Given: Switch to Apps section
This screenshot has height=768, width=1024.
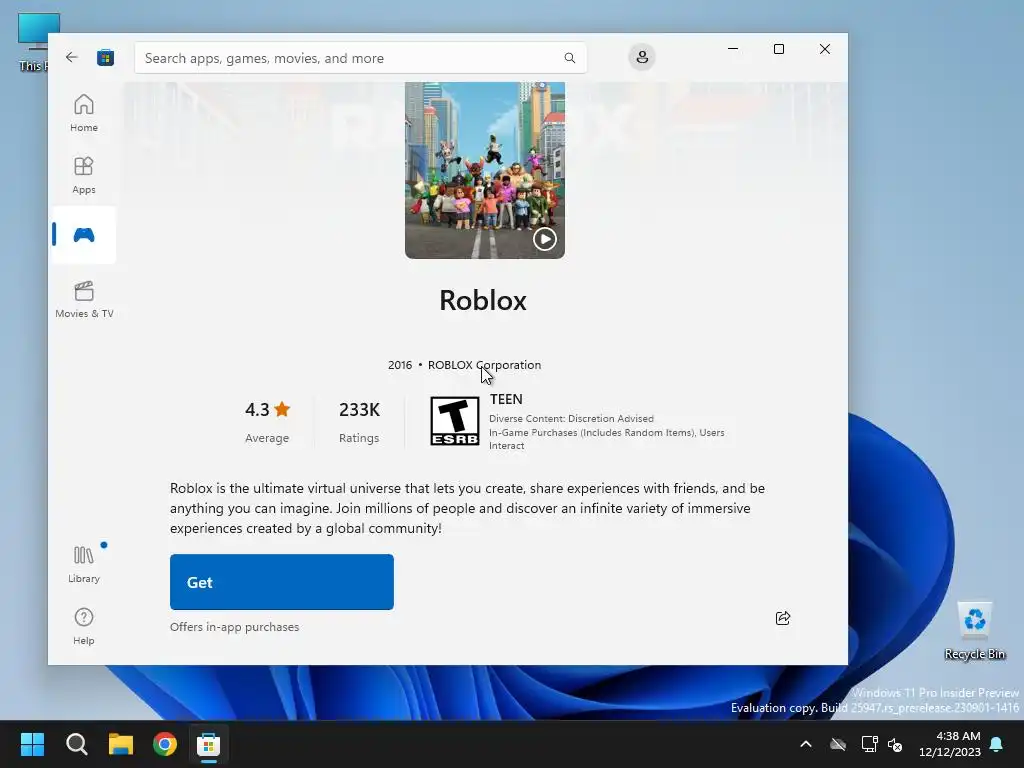Looking at the screenshot, I should (84, 175).
